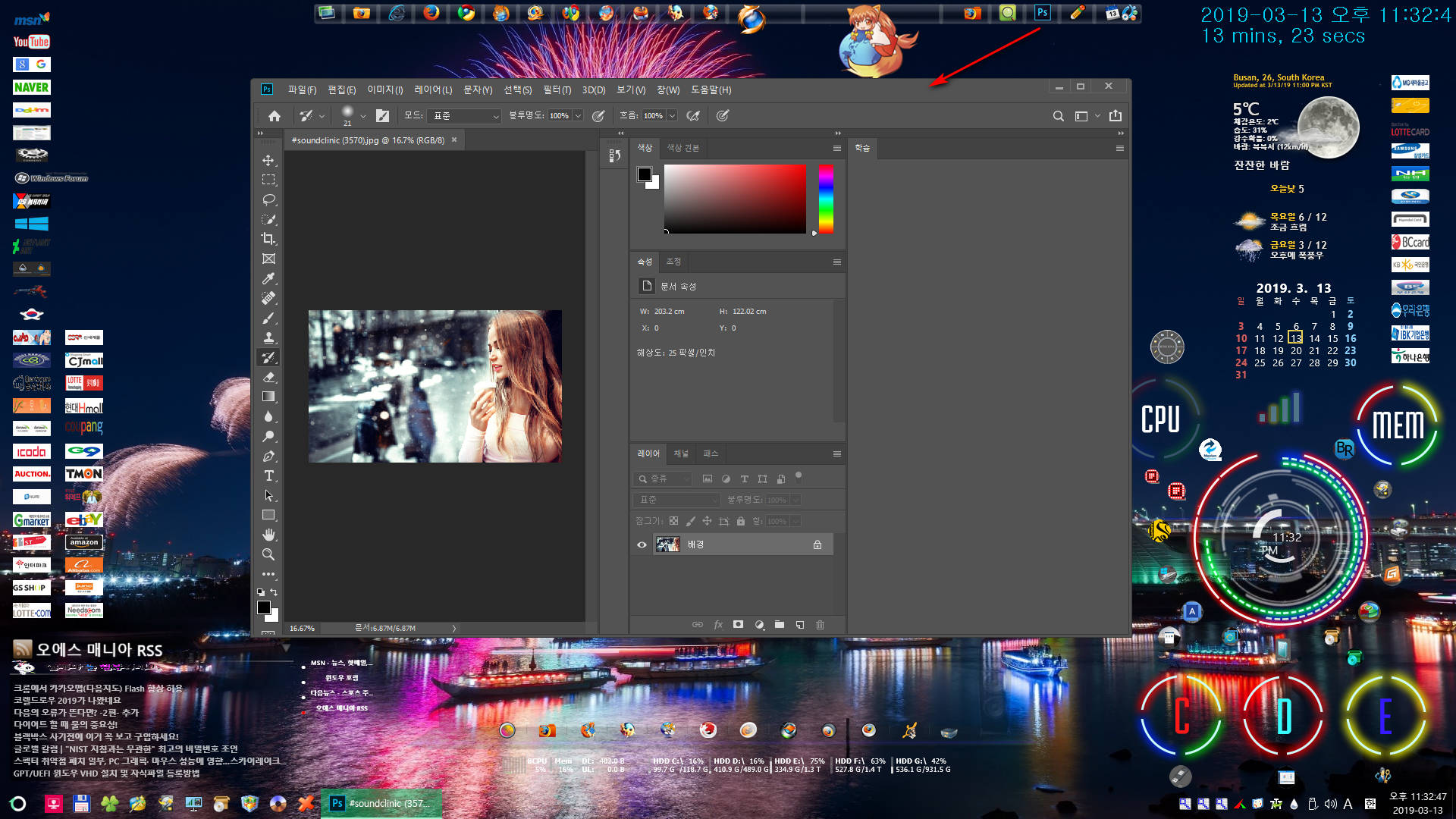This screenshot has width=1456, height=819.
Task: Select the Quick Selection tool
Action: click(268, 219)
